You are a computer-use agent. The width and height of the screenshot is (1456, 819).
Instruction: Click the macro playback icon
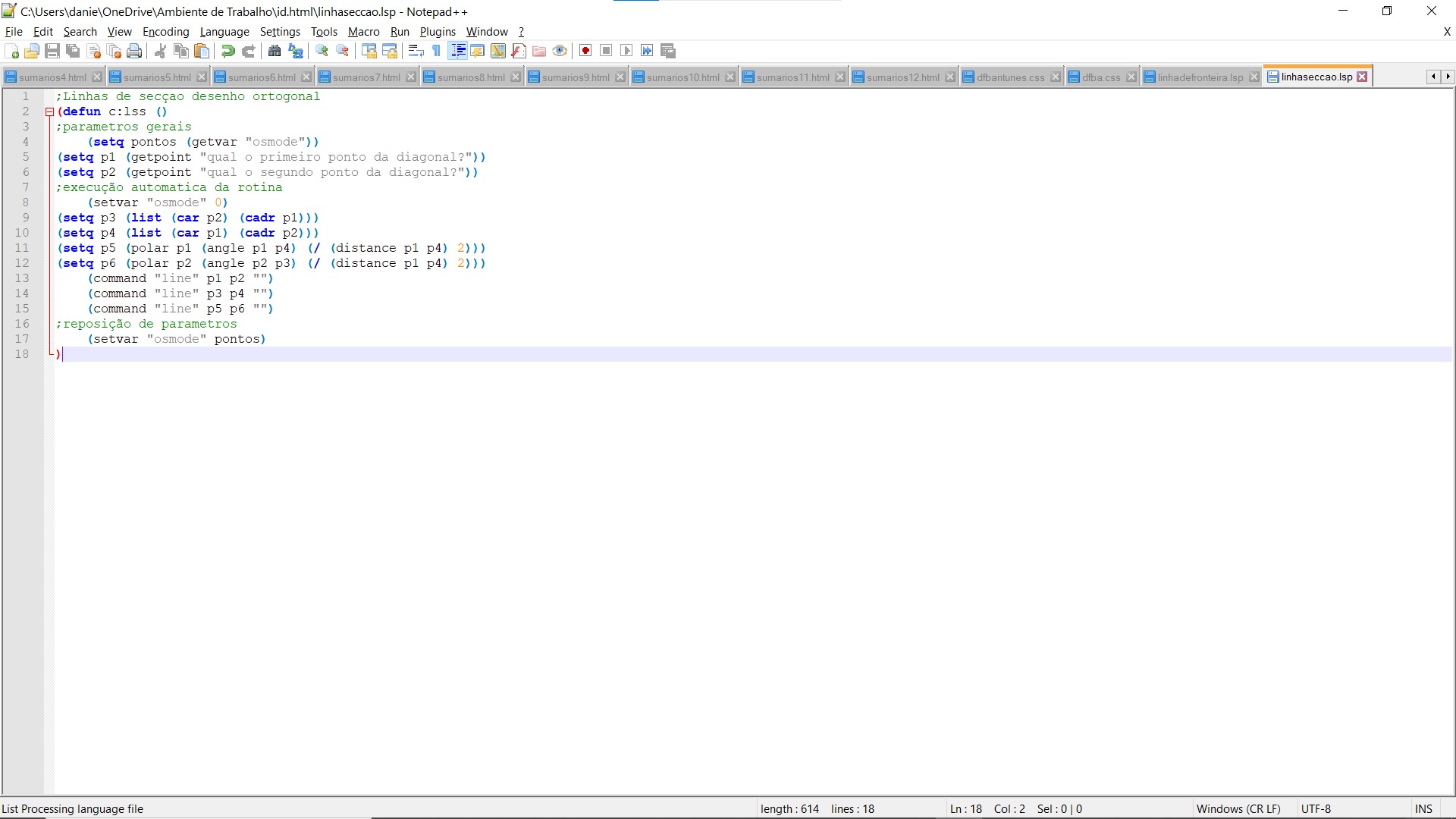pyautogui.click(x=626, y=51)
